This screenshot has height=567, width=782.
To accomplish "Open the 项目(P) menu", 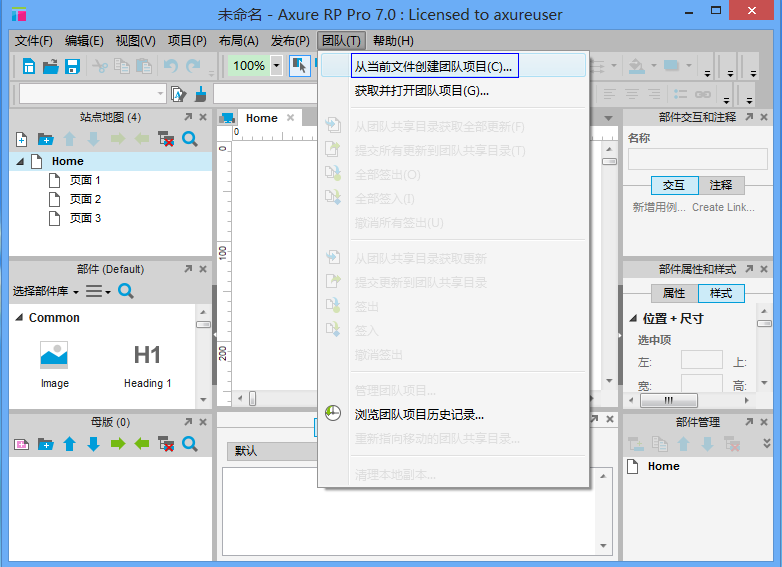I will (x=187, y=41).
